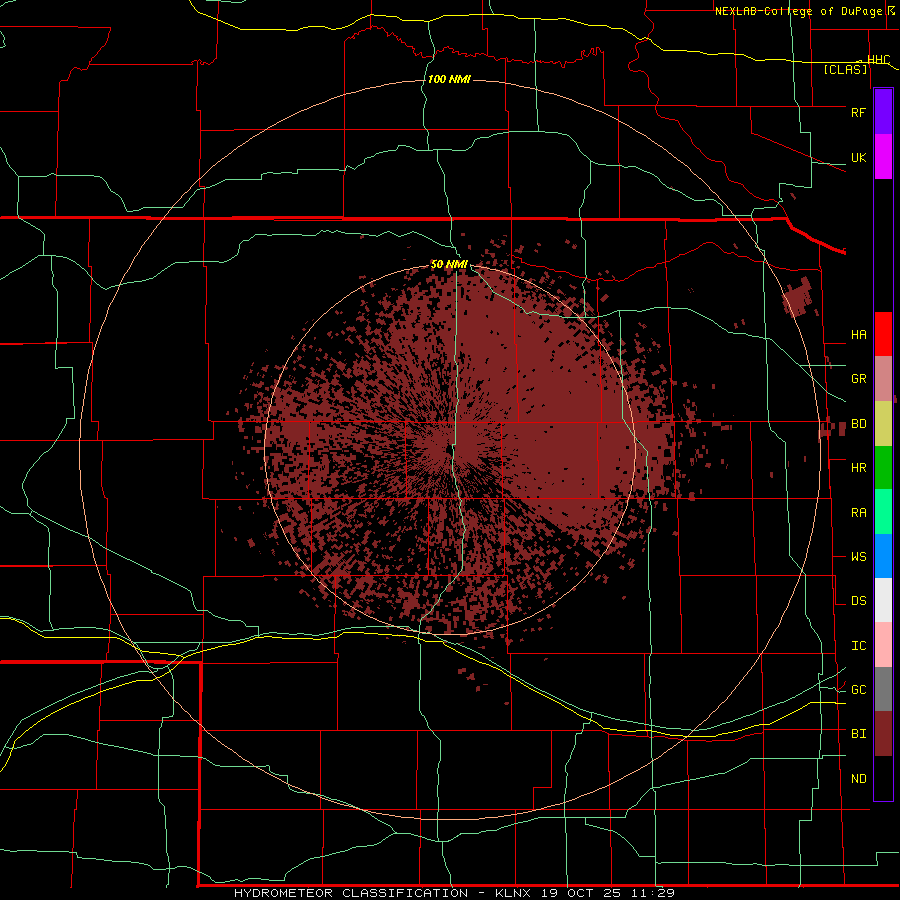Viewport: 900px width, 900px height.
Task: Click the 50 NMI range ring label
Action: click(449, 265)
